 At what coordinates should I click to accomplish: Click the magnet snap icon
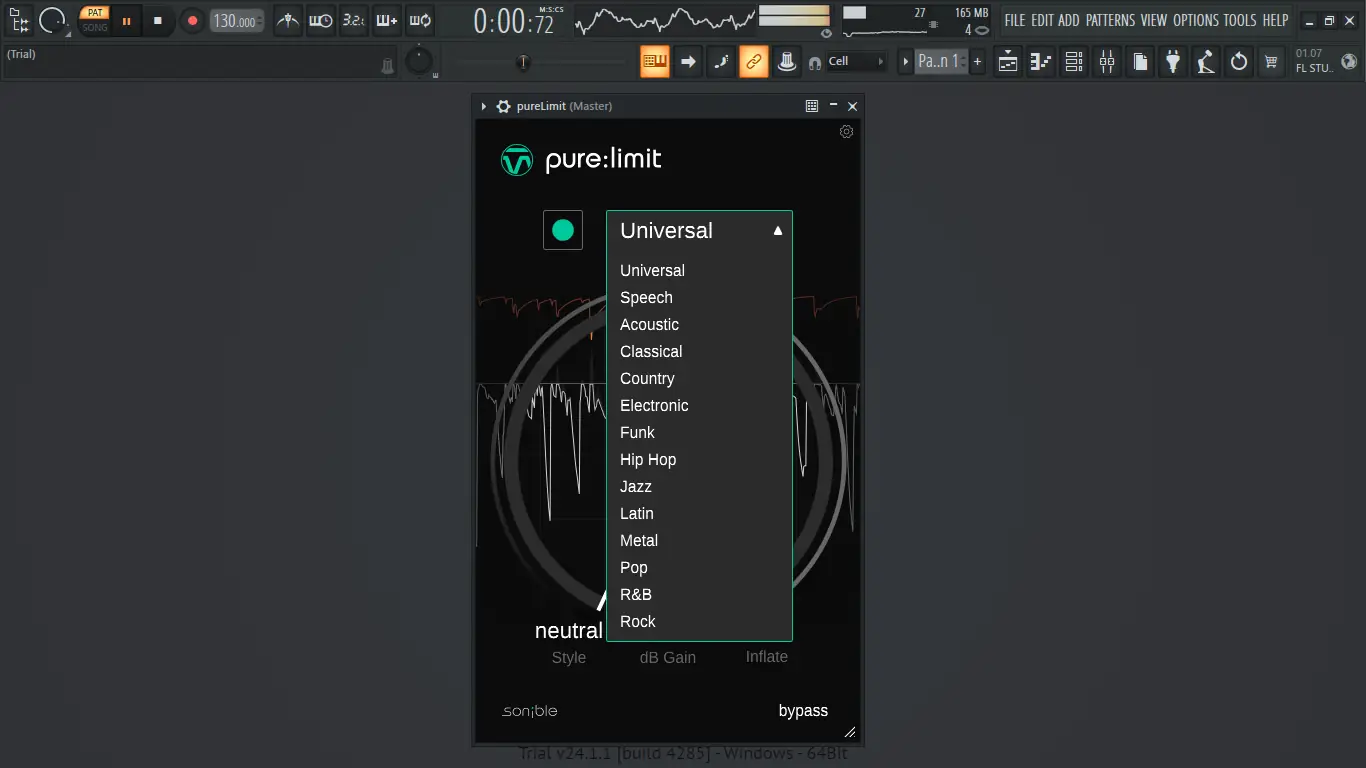[815, 62]
